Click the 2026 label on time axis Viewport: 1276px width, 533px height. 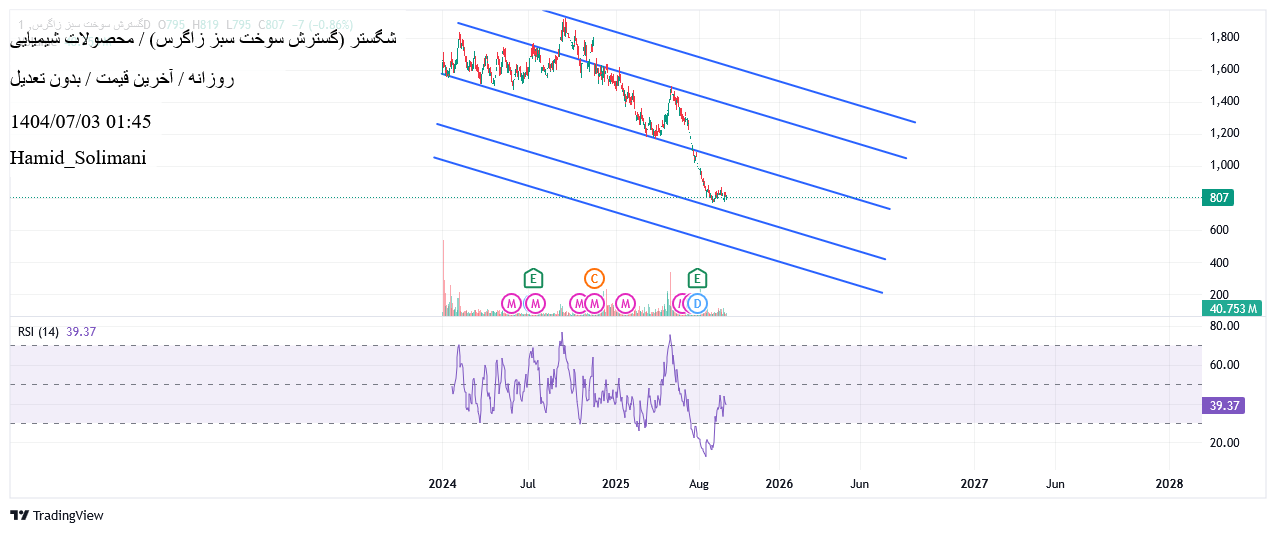(779, 484)
